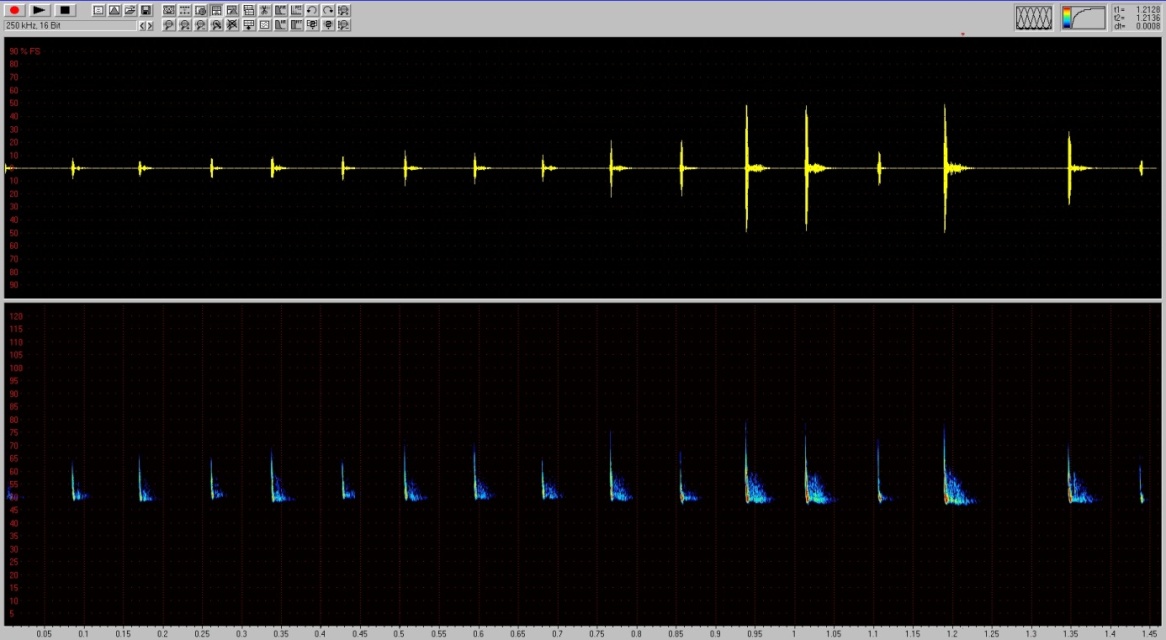Screen dimensions: 1166x640
Task: Stop playback with the black square button
Action: click(65, 10)
